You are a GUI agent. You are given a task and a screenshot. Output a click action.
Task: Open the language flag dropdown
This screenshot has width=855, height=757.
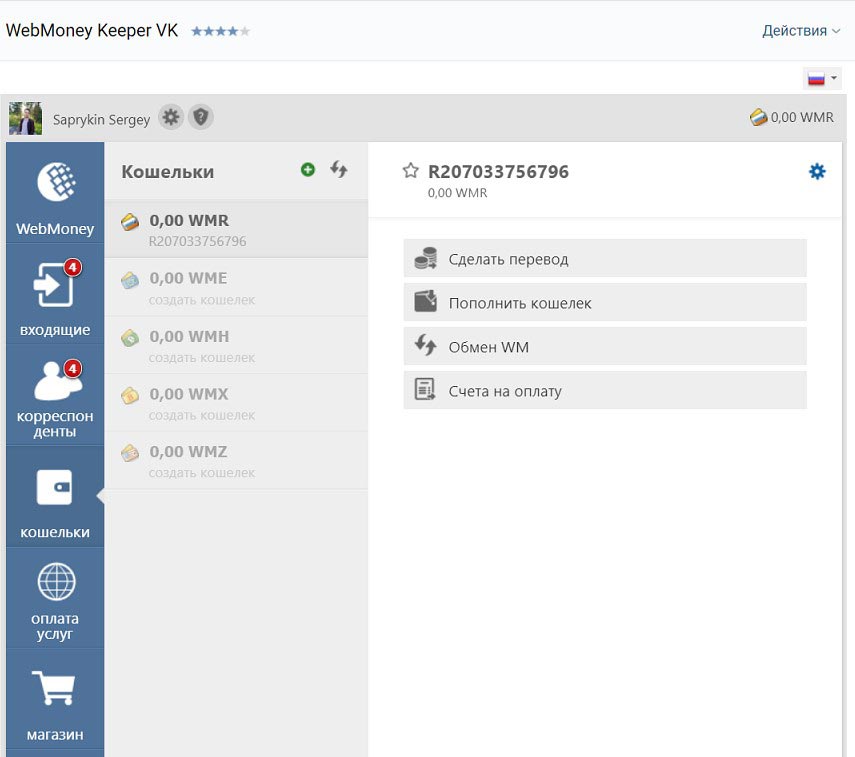point(822,79)
